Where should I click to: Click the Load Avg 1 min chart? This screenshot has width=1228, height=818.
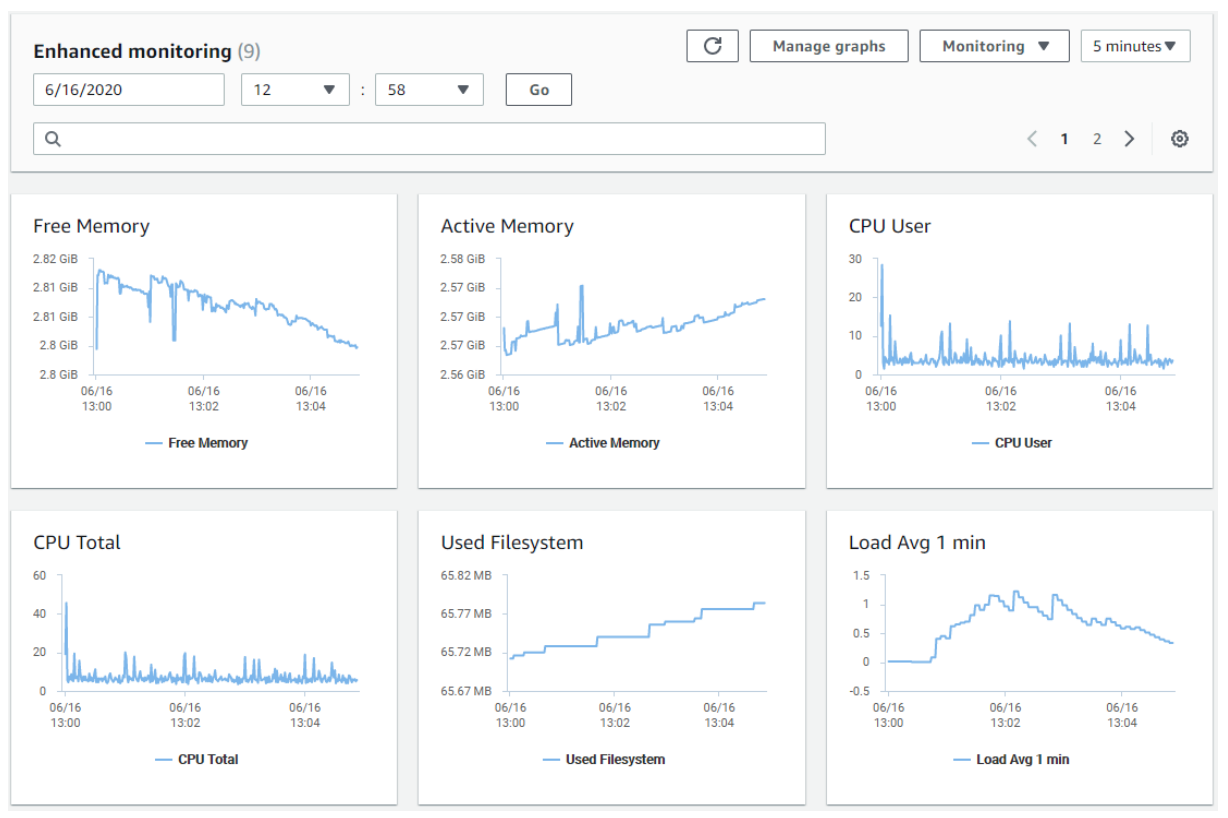coord(1030,632)
